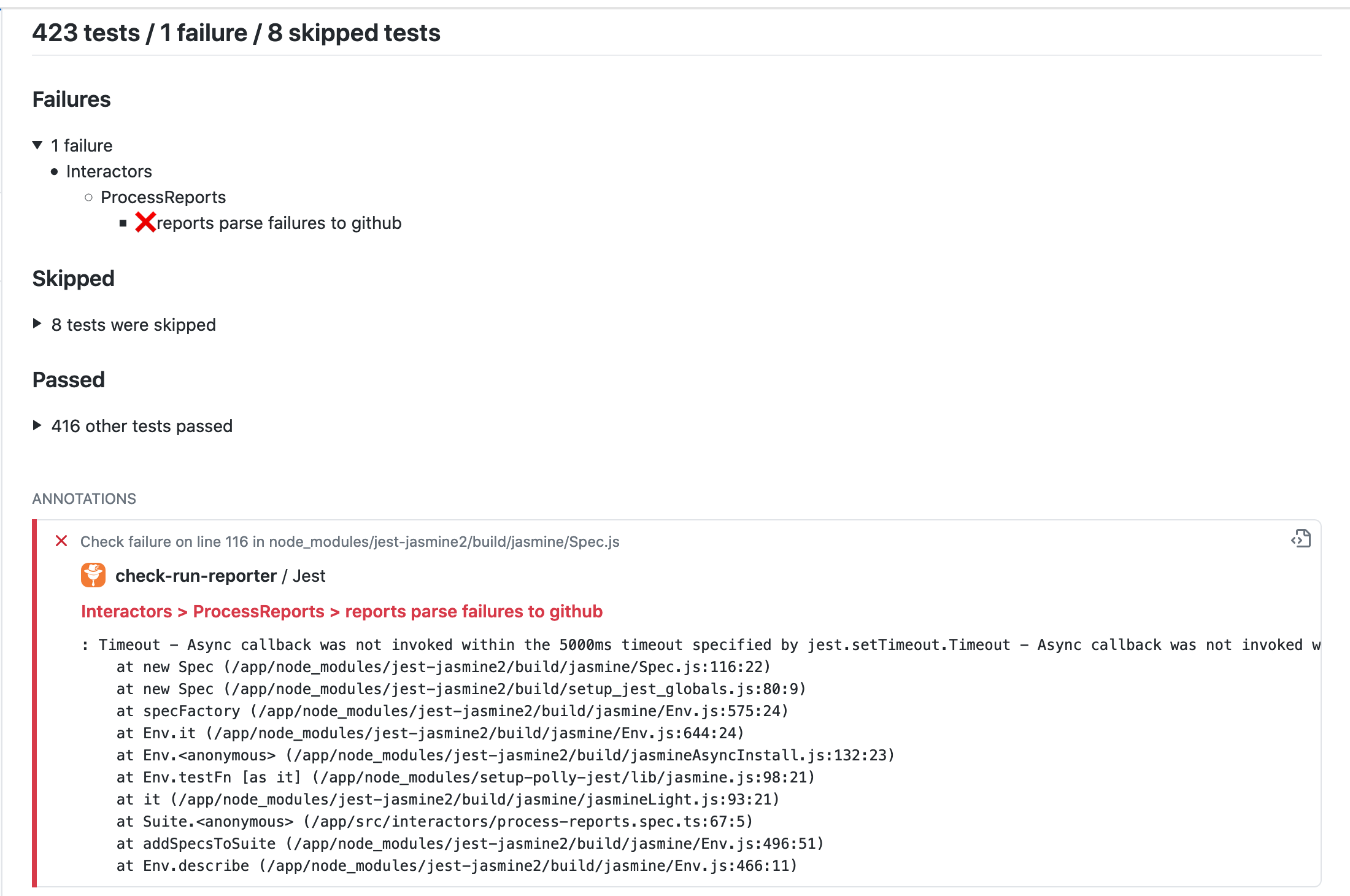1350x896 pixels.
Task: Click the Failures section heading
Action: (x=71, y=99)
